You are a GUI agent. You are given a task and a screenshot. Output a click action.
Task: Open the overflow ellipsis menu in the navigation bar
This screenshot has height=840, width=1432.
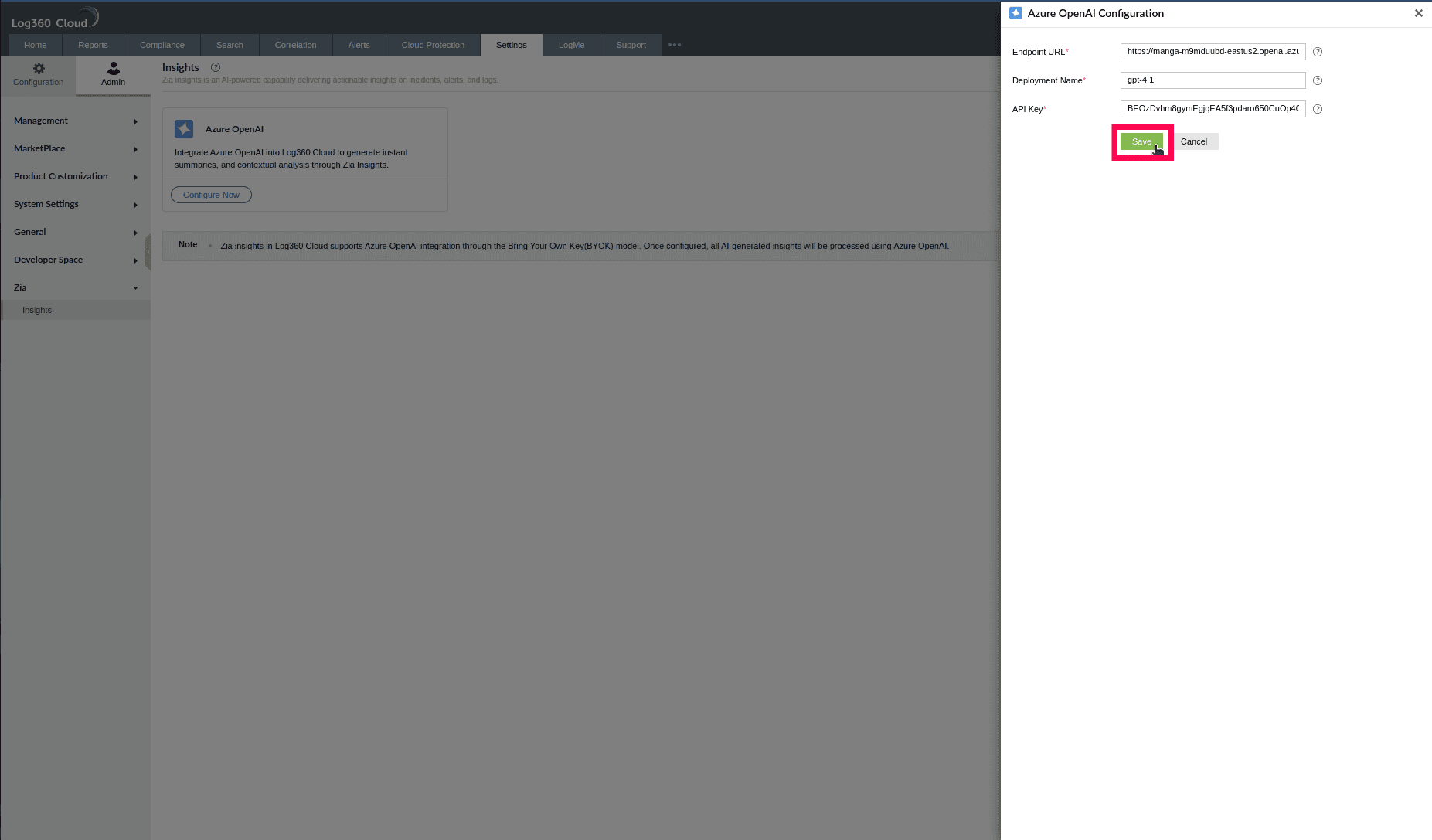674,45
